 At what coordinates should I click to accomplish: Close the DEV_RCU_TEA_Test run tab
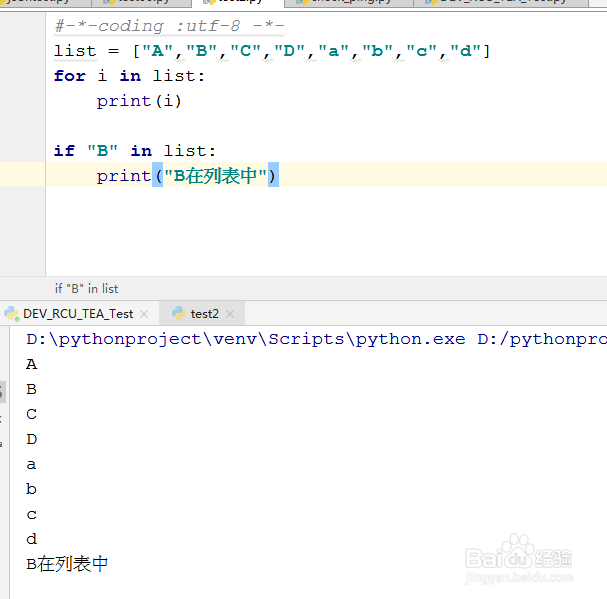pos(144,314)
